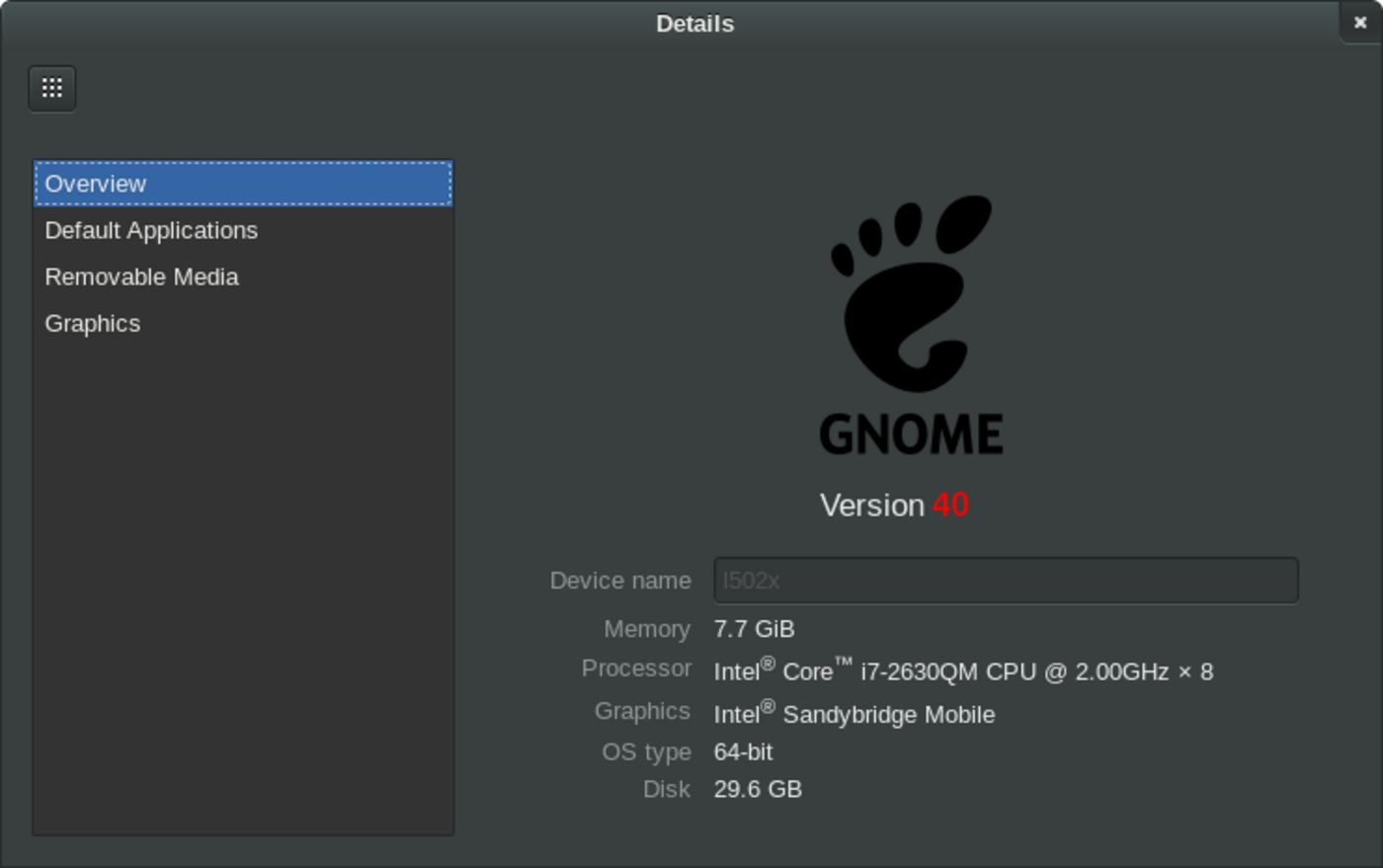Click the Disk capacity 29.6 GB value
This screenshot has width=1383, height=868.
click(x=757, y=789)
